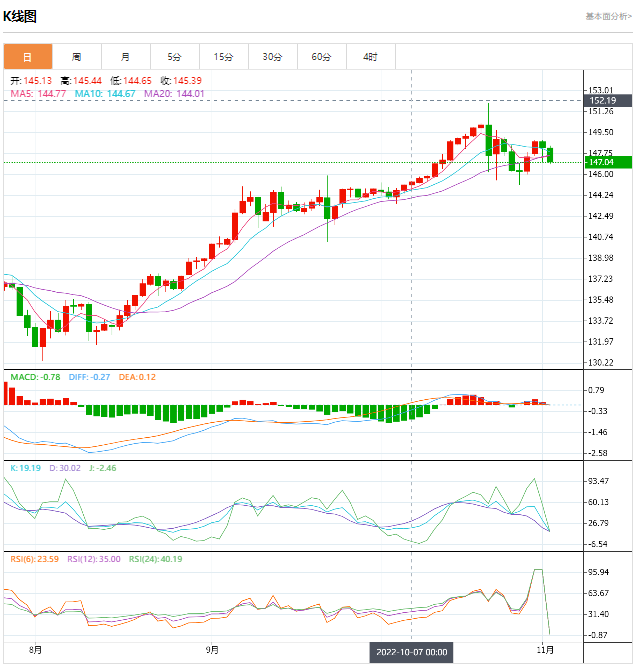Screen dimensions: 634x671
Task: Click the RSI(12): 35.00 label
Action: coord(94,559)
